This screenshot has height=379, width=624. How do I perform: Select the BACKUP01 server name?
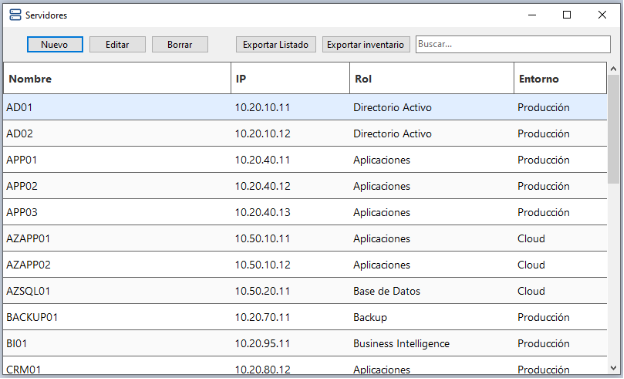coord(32,317)
